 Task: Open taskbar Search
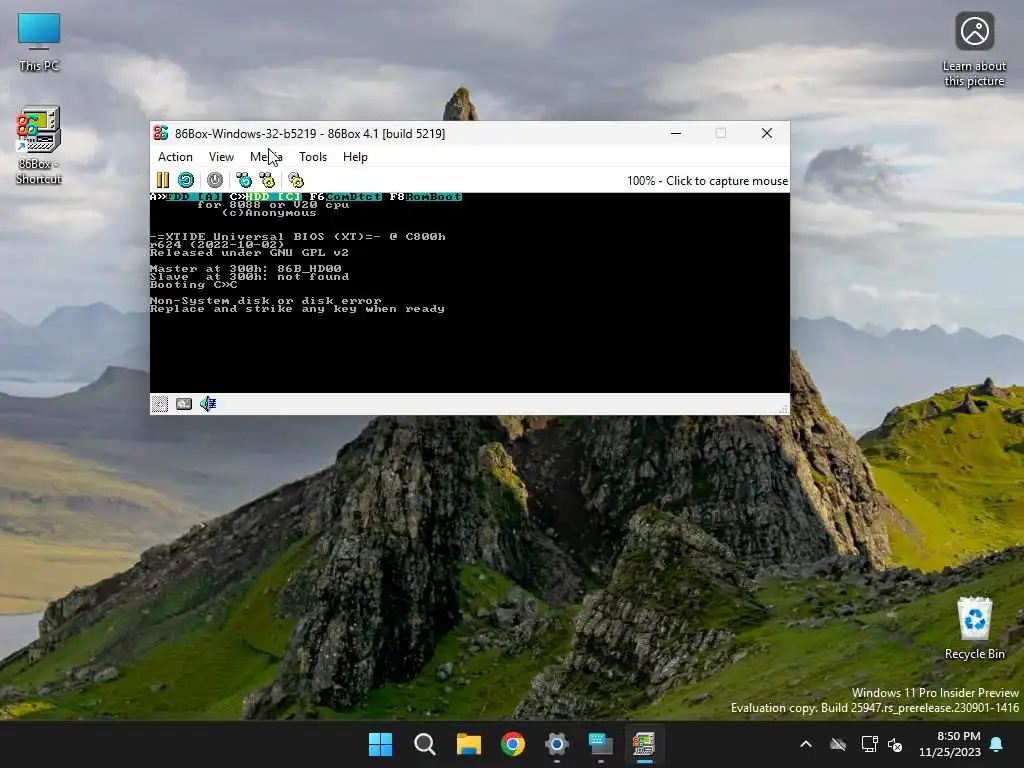click(x=424, y=744)
